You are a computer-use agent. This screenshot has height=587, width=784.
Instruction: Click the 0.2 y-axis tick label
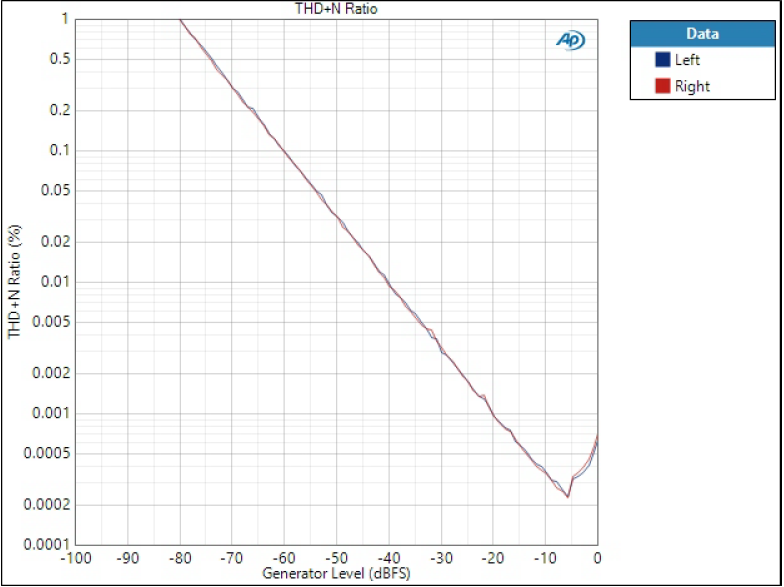coord(60,110)
